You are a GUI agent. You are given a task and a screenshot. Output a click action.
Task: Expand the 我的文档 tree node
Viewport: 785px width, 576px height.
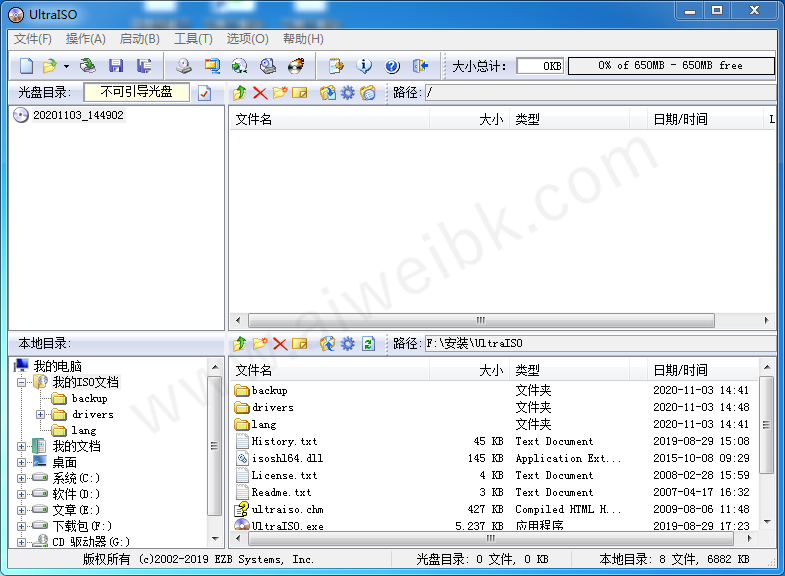coord(22,446)
